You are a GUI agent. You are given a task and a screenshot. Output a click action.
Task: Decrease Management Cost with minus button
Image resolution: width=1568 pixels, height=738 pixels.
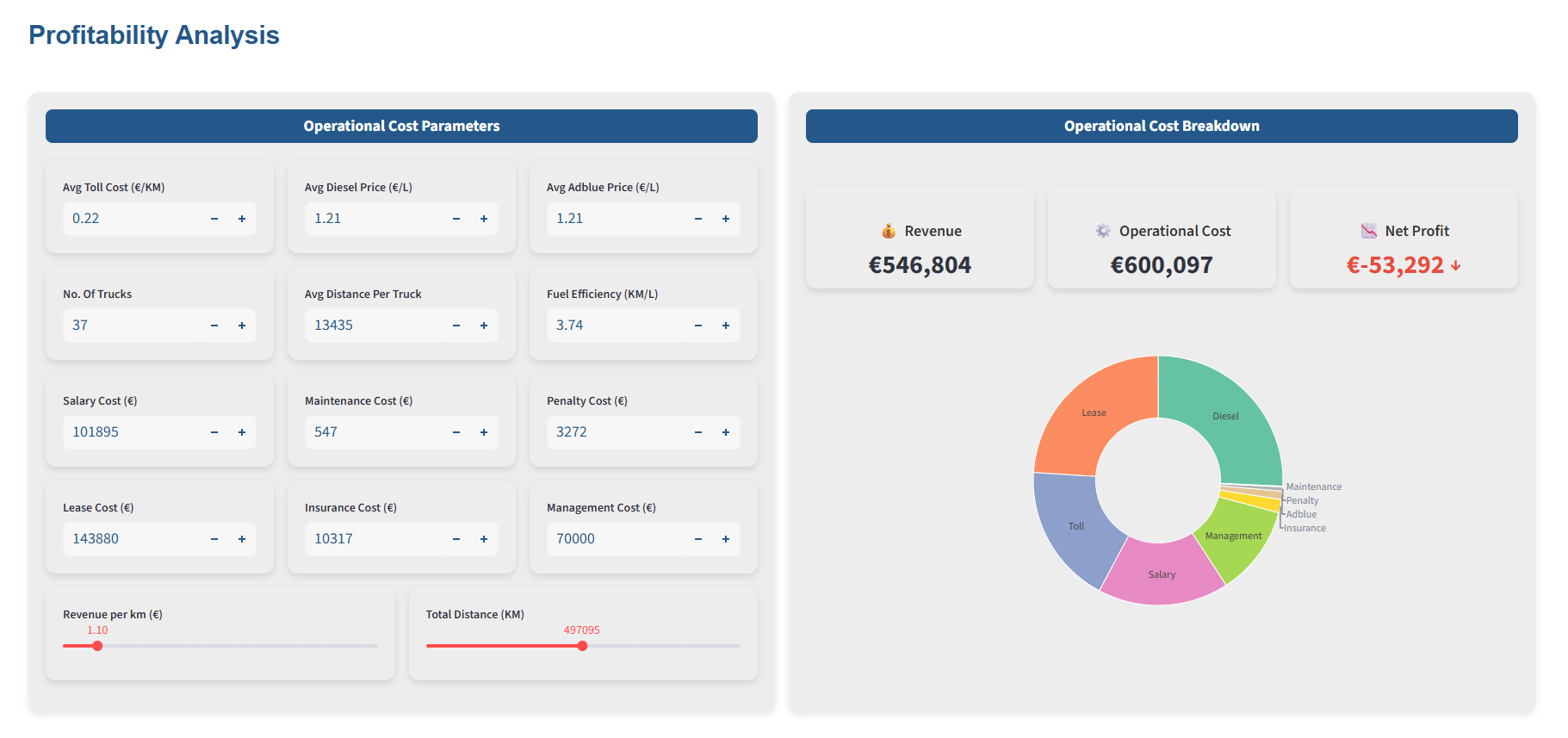(698, 539)
